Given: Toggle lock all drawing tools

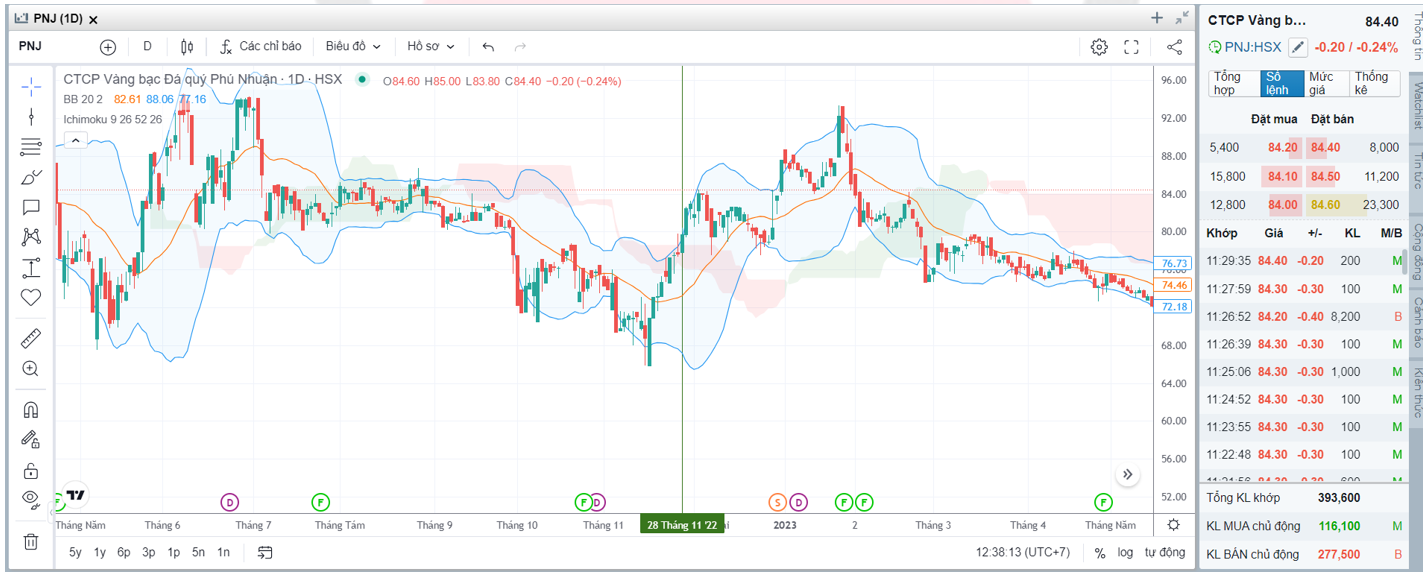Looking at the screenshot, I should tap(31, 470).
